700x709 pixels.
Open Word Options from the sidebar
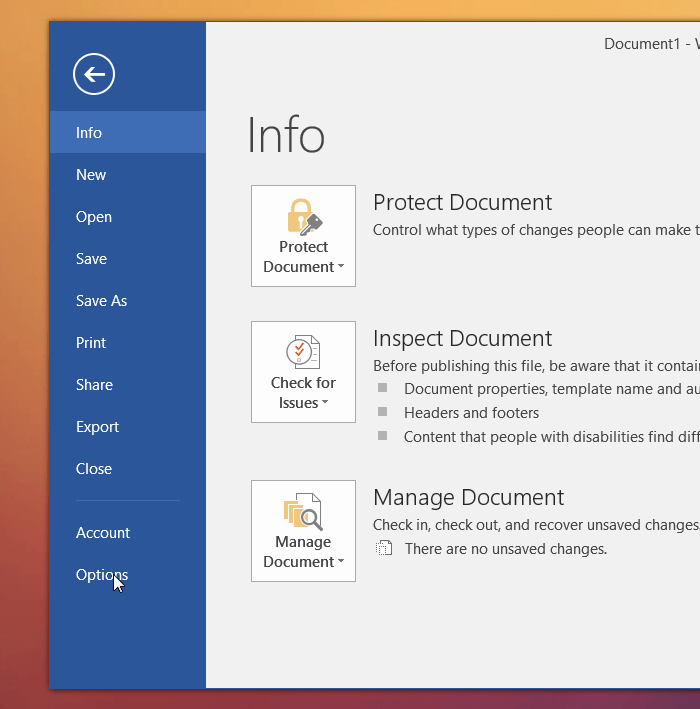click(x=101, y=574)
